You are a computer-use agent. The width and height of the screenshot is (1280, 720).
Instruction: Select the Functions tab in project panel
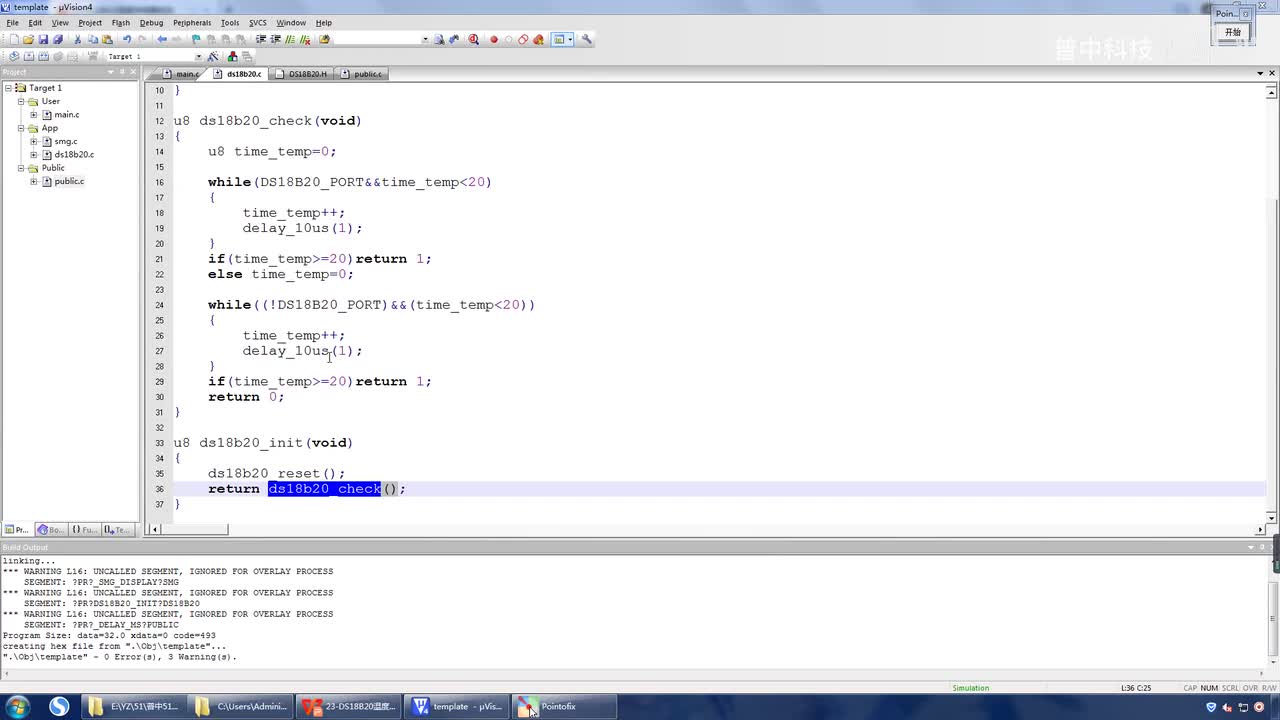click(84, 530)
